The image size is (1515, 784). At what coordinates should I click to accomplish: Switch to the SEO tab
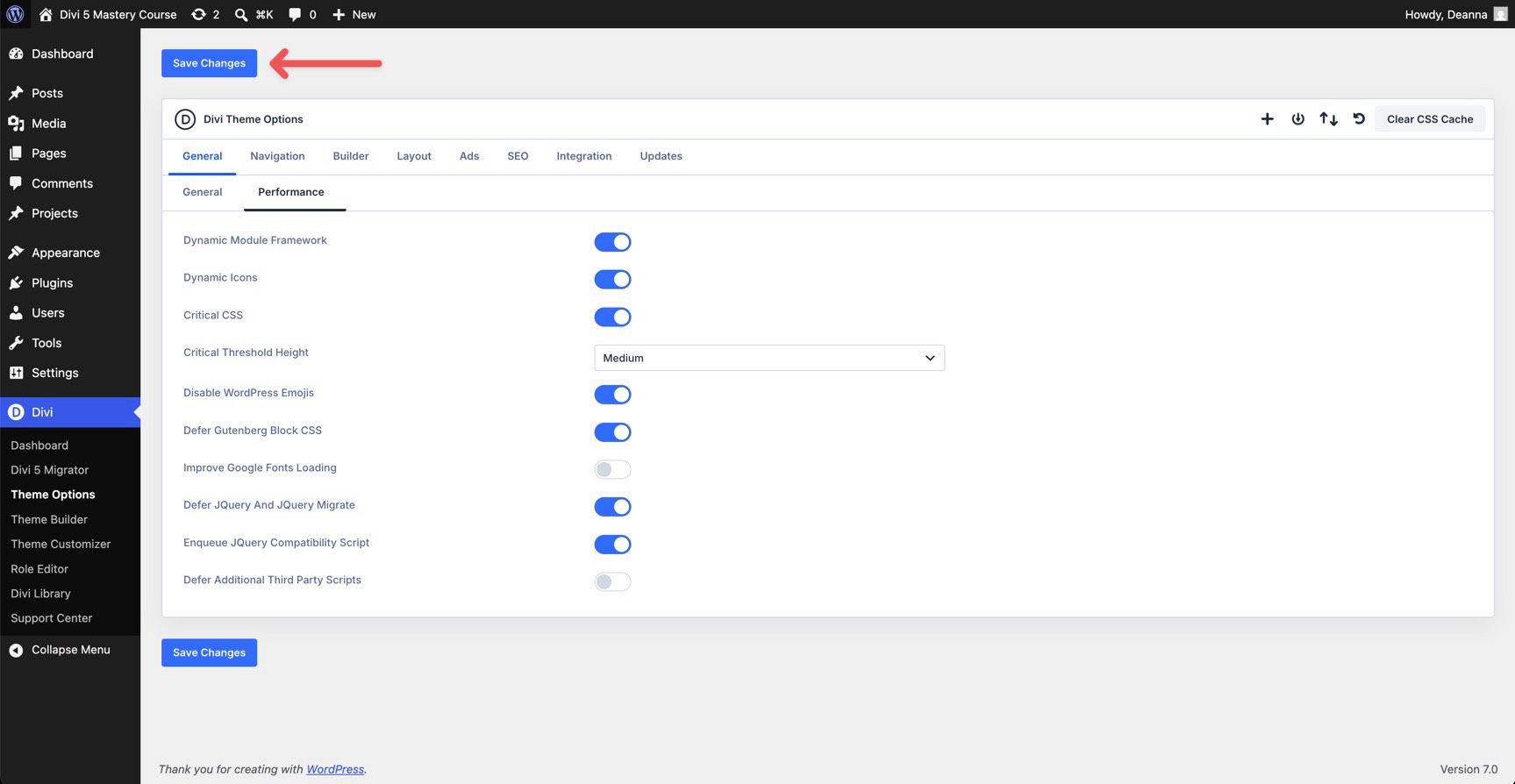(518, 156)
